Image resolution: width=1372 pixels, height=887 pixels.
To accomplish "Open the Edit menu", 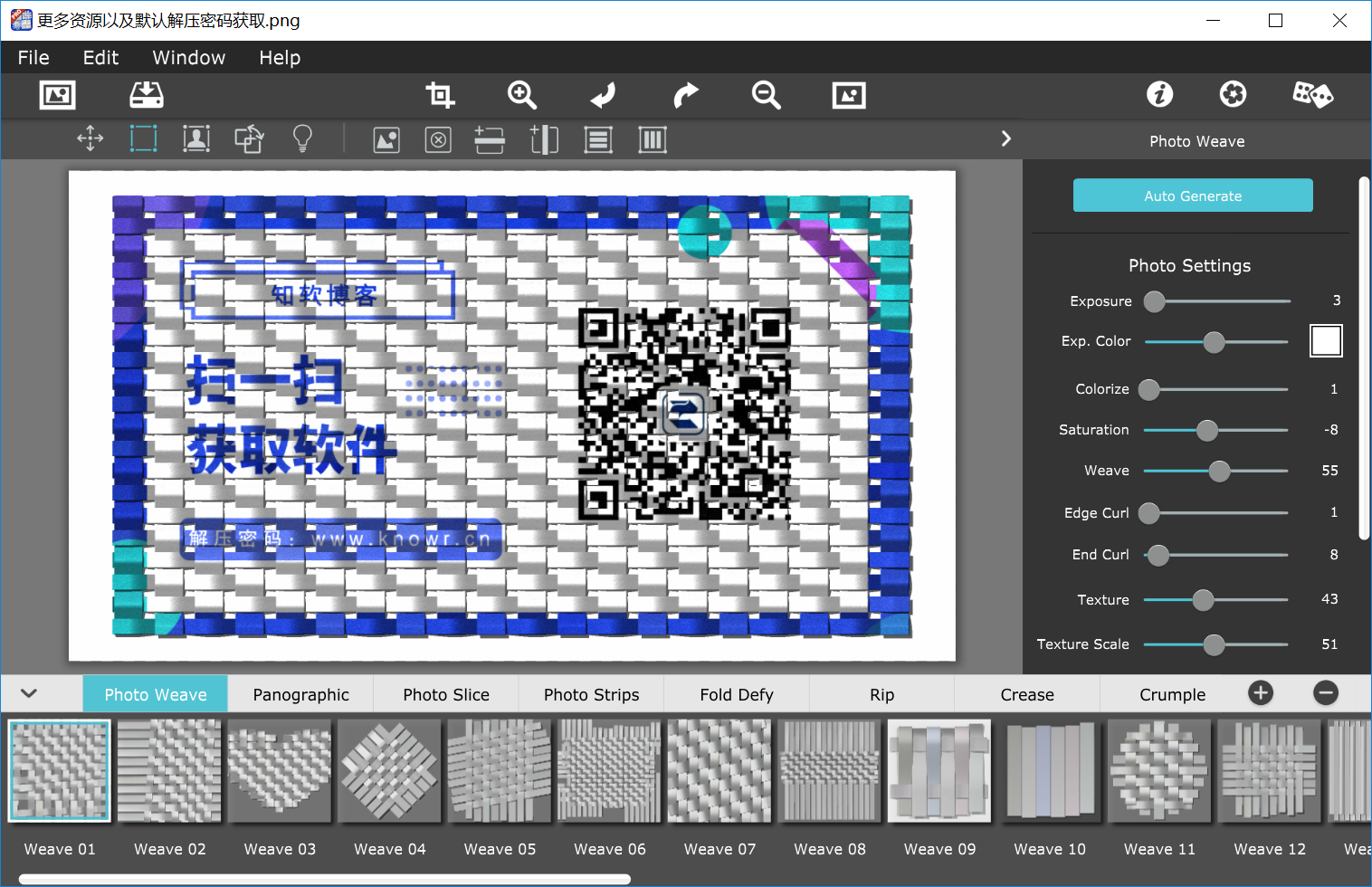I will click(100, 58).
